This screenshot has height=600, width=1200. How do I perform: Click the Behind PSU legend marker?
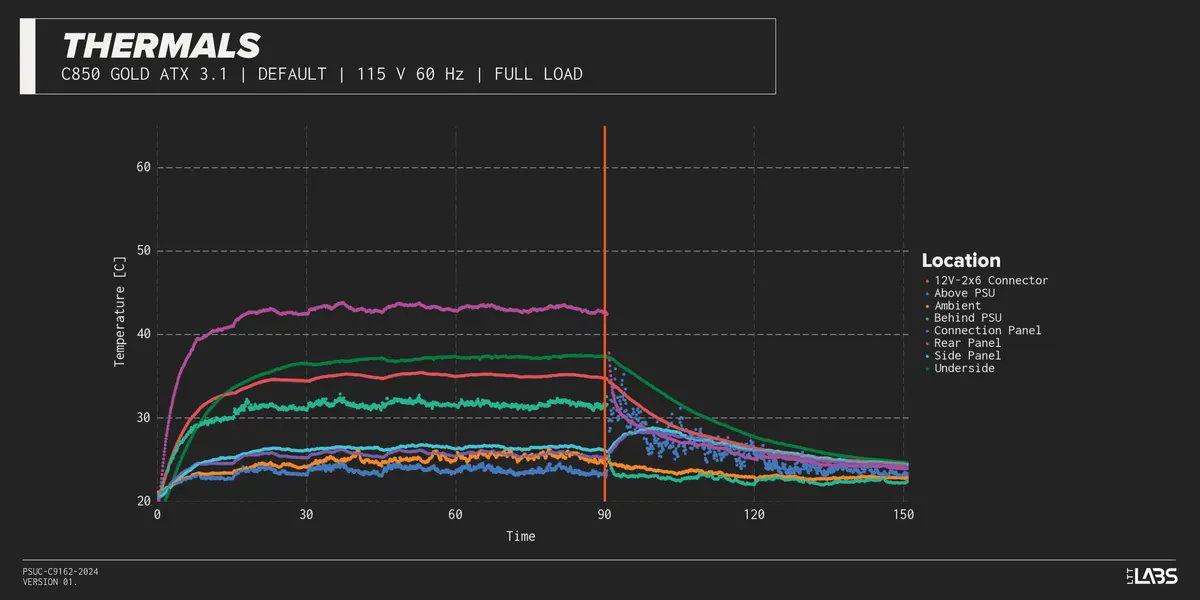click(927, 319)
